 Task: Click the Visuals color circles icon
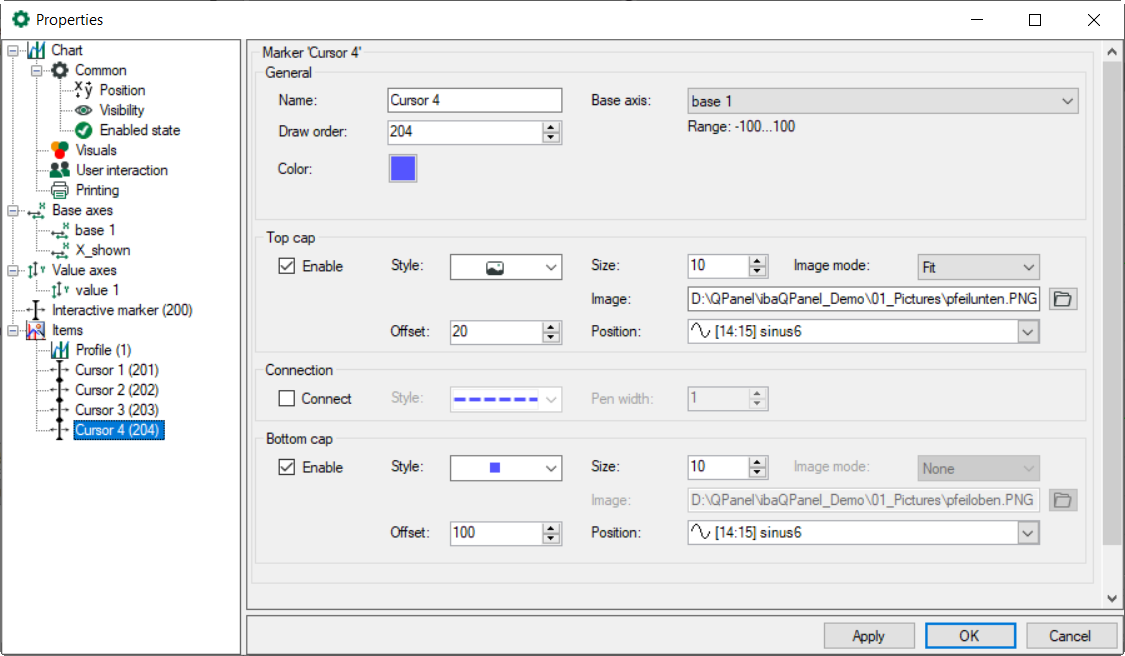[x=60, y=150]
